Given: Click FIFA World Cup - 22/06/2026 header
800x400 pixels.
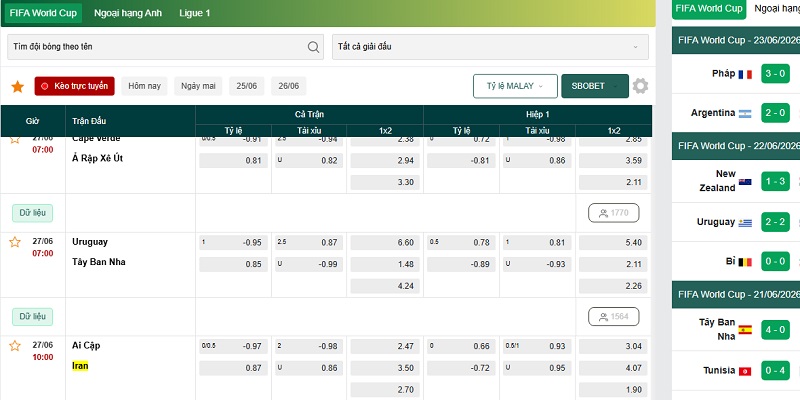Looking at the screenshot, I should click(736, 146).
